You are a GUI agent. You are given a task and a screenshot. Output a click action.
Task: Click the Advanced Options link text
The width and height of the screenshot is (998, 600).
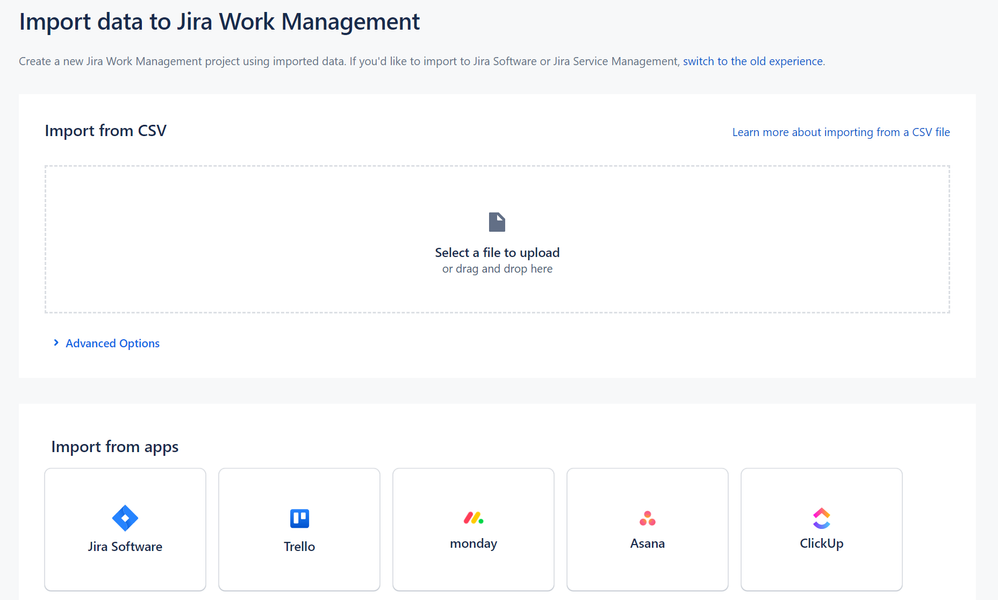[x=113, y=344]
